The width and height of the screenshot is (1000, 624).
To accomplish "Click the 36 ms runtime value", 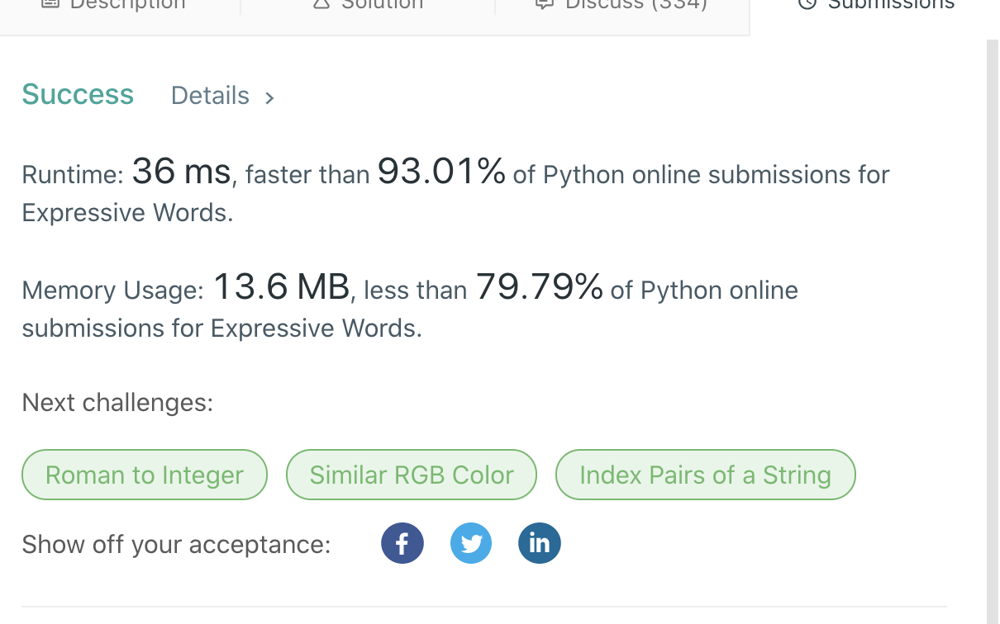I will tap(181, 172).
